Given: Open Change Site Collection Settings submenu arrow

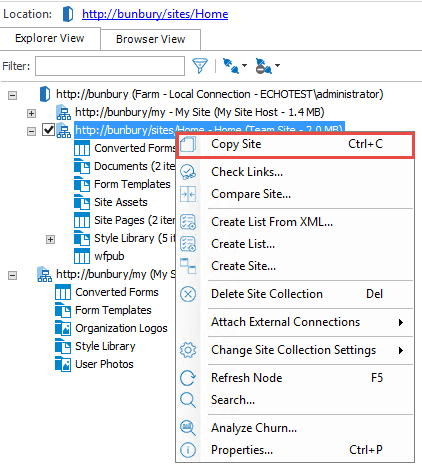Looking at the screenshot, I should tap(401, 350).
